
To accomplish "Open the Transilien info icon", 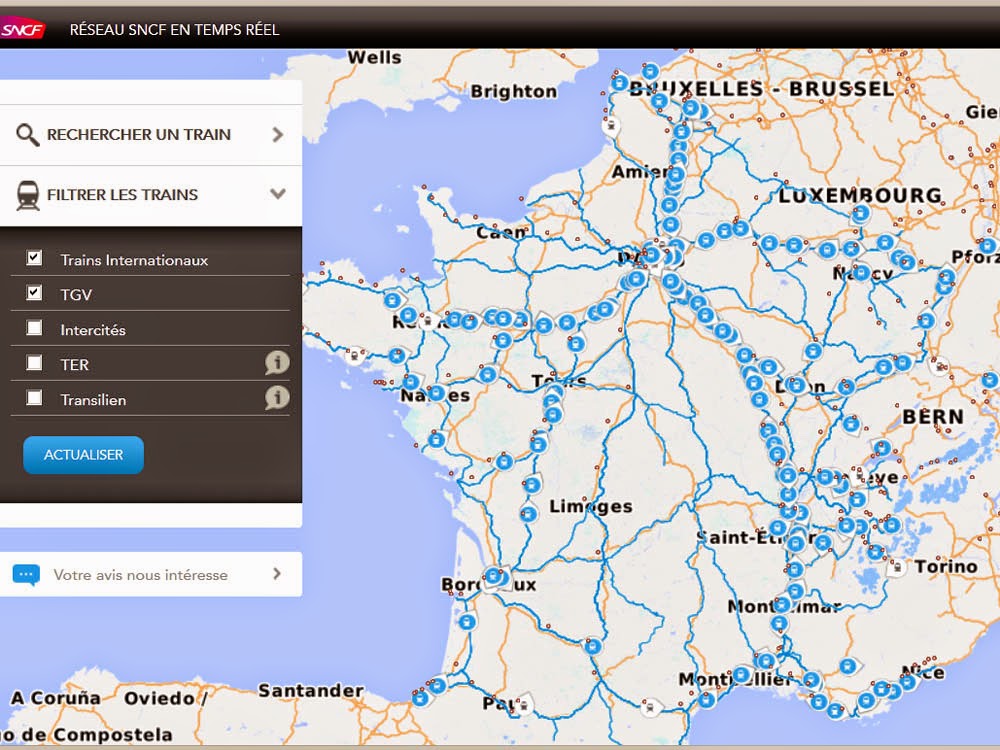I will tap(277, 397).
